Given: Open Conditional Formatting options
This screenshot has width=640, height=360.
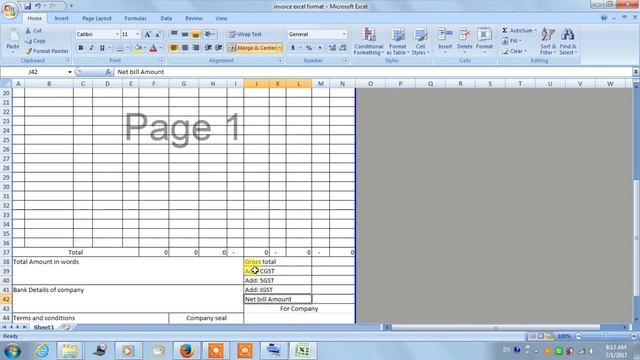Looking at the screenshot, I should (368, 41).
